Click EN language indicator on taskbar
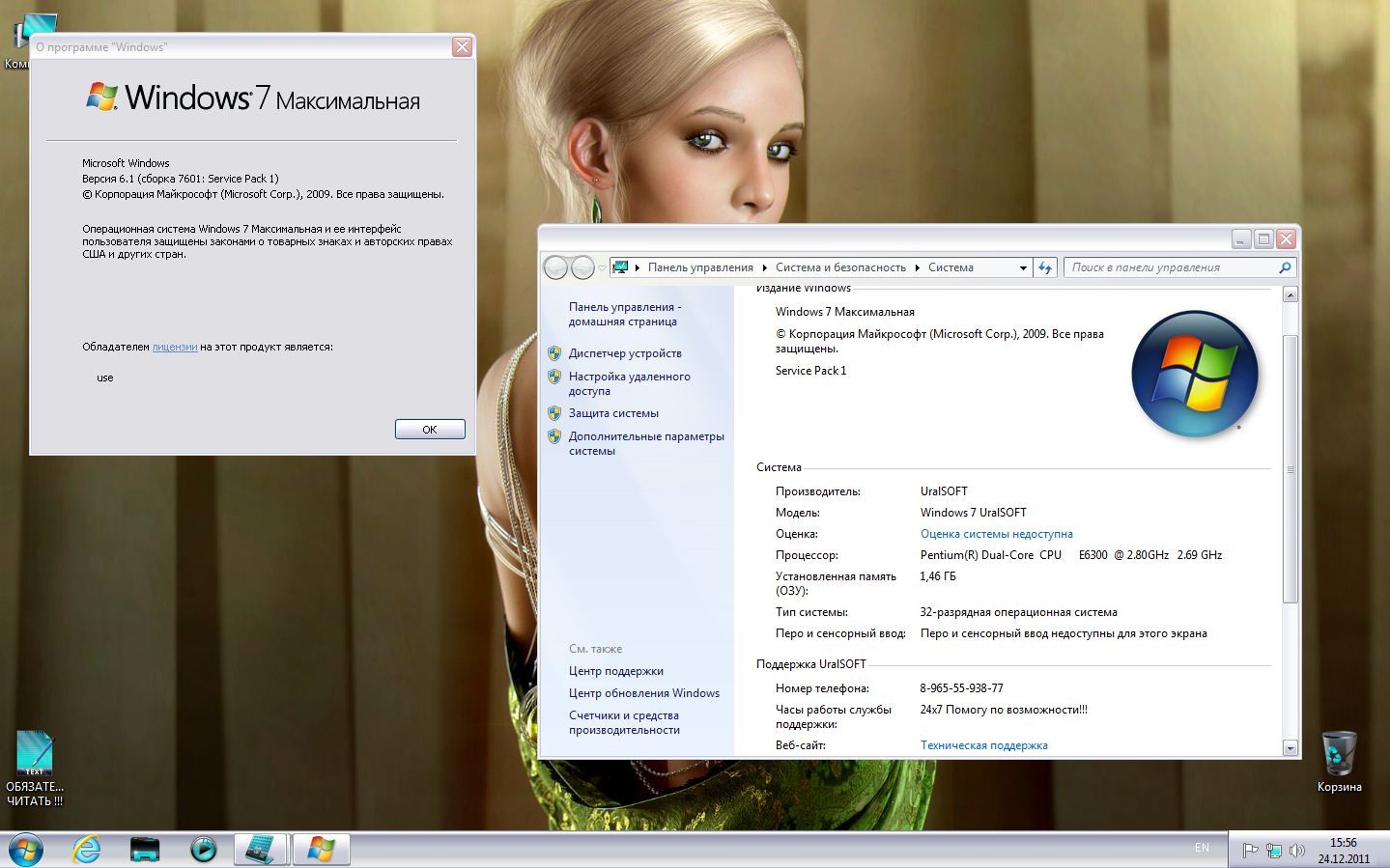 1202,848
